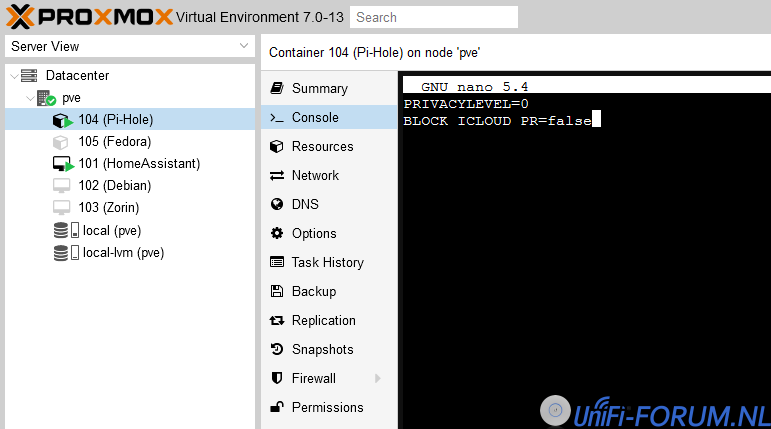This screenshot has width=771, height=429.
Task: Collapse the Datacenter tree node
Action: [x=13, y=76]
